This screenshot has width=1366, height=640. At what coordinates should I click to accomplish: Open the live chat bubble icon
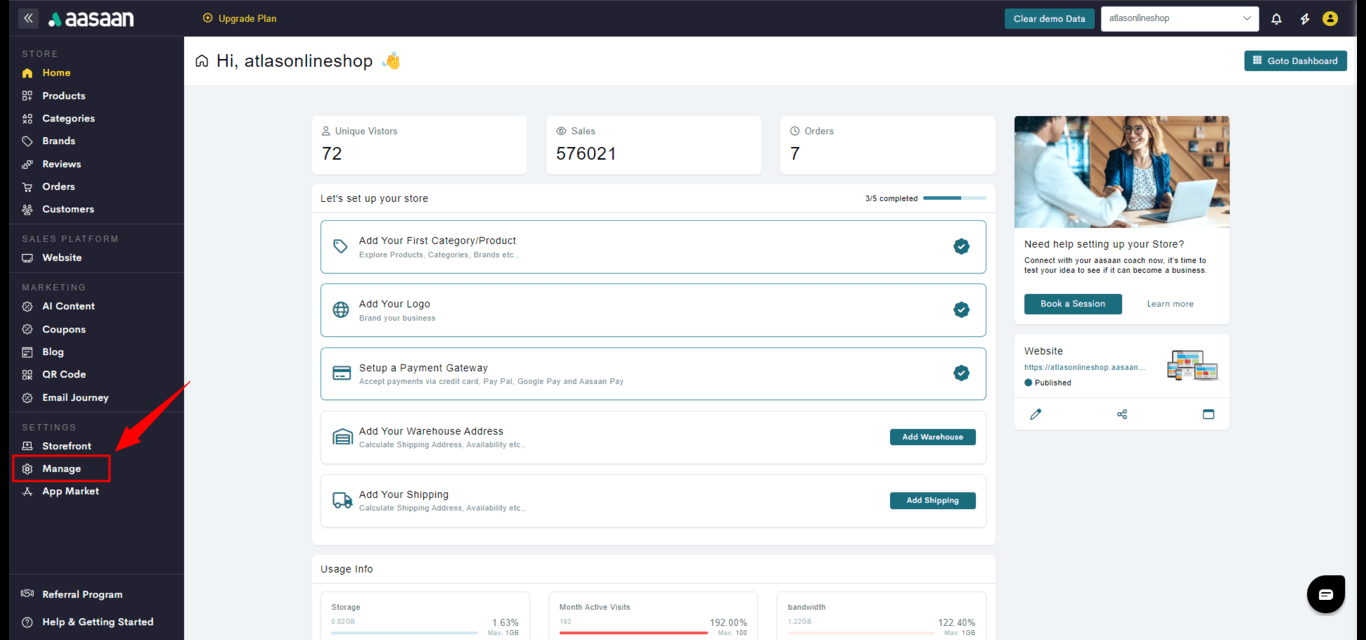tap(1326, 594)
